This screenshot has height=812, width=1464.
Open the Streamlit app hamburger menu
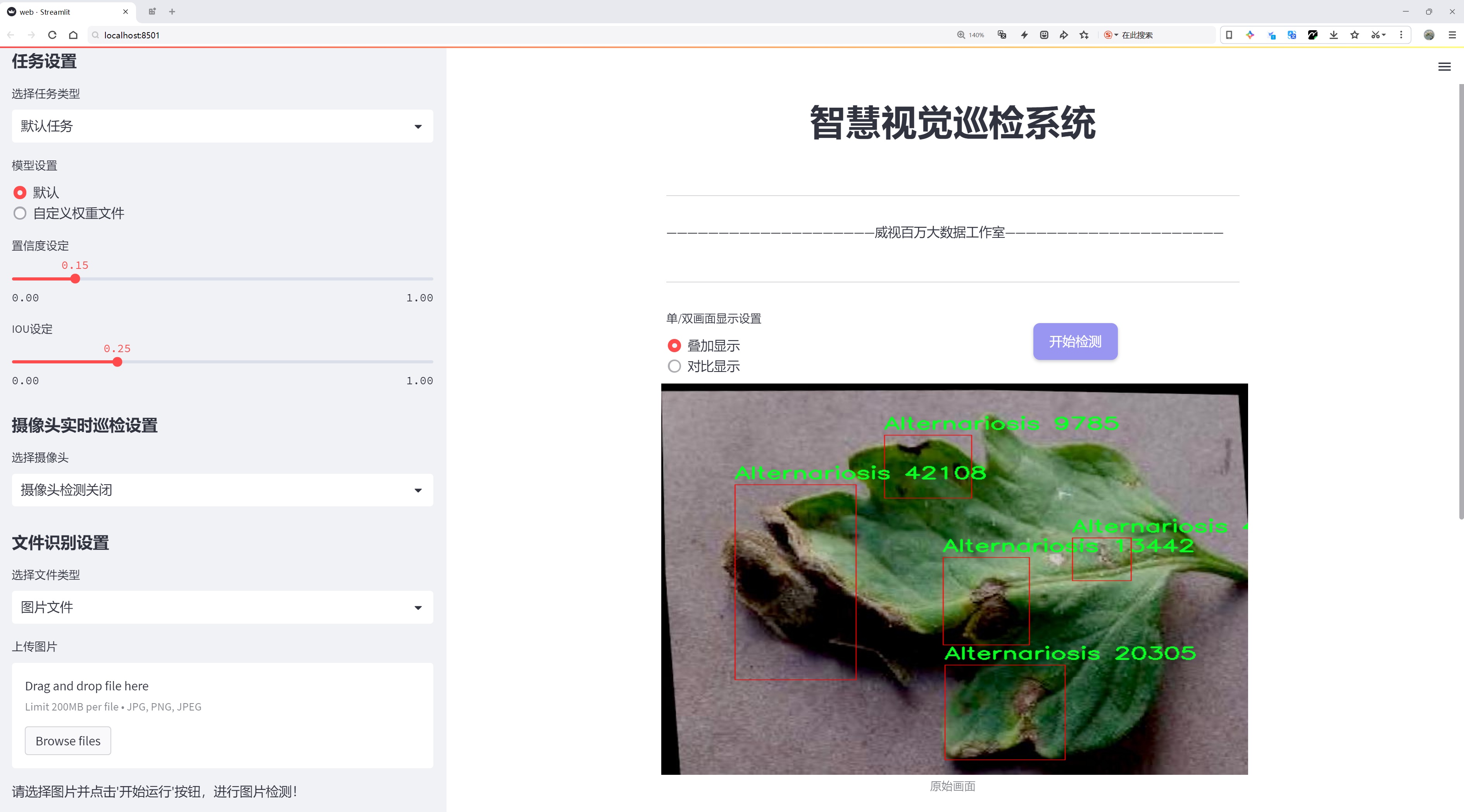(1444, 67)
